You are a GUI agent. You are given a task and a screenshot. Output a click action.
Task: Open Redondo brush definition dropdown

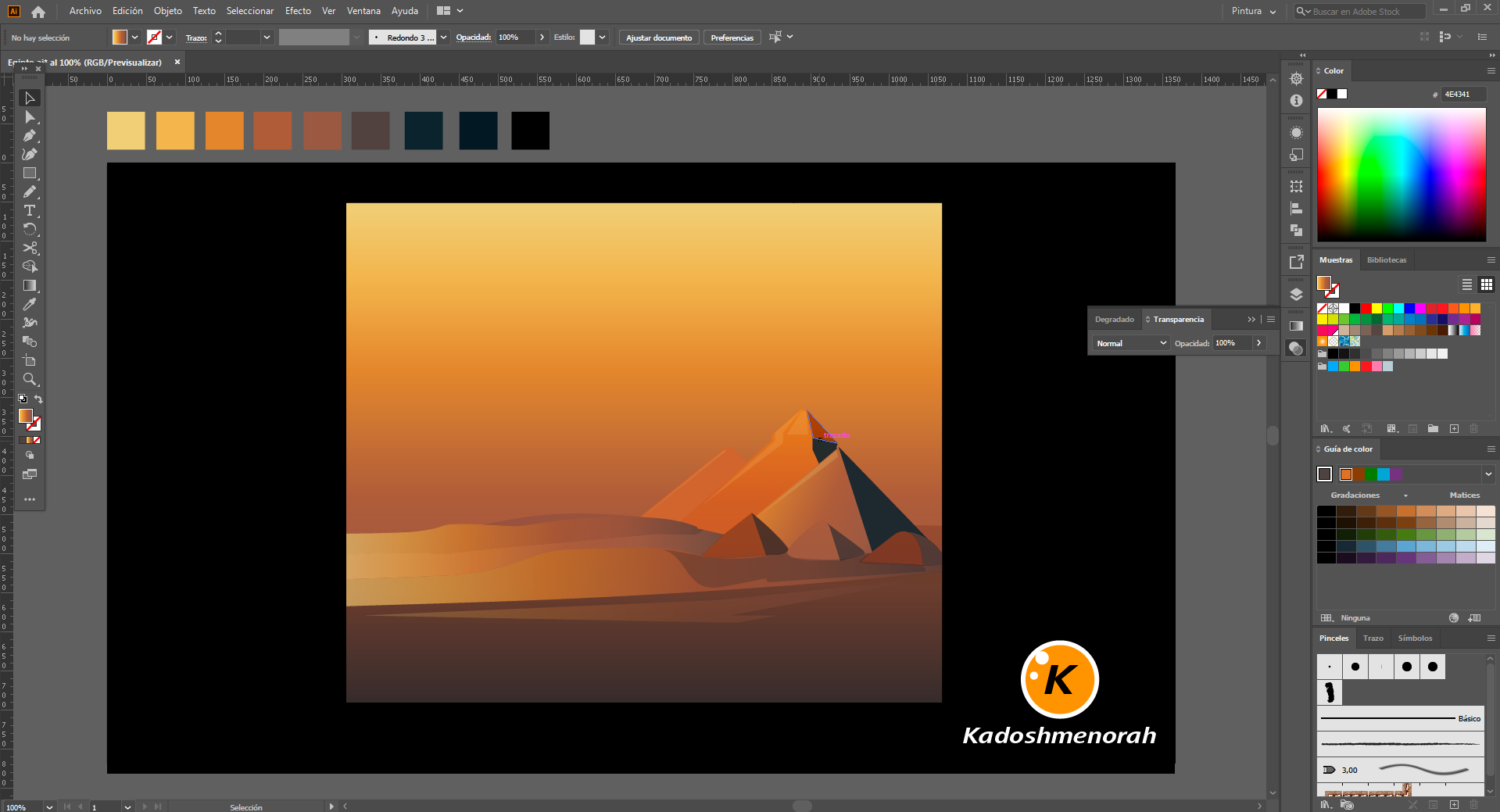coord(444,38)
